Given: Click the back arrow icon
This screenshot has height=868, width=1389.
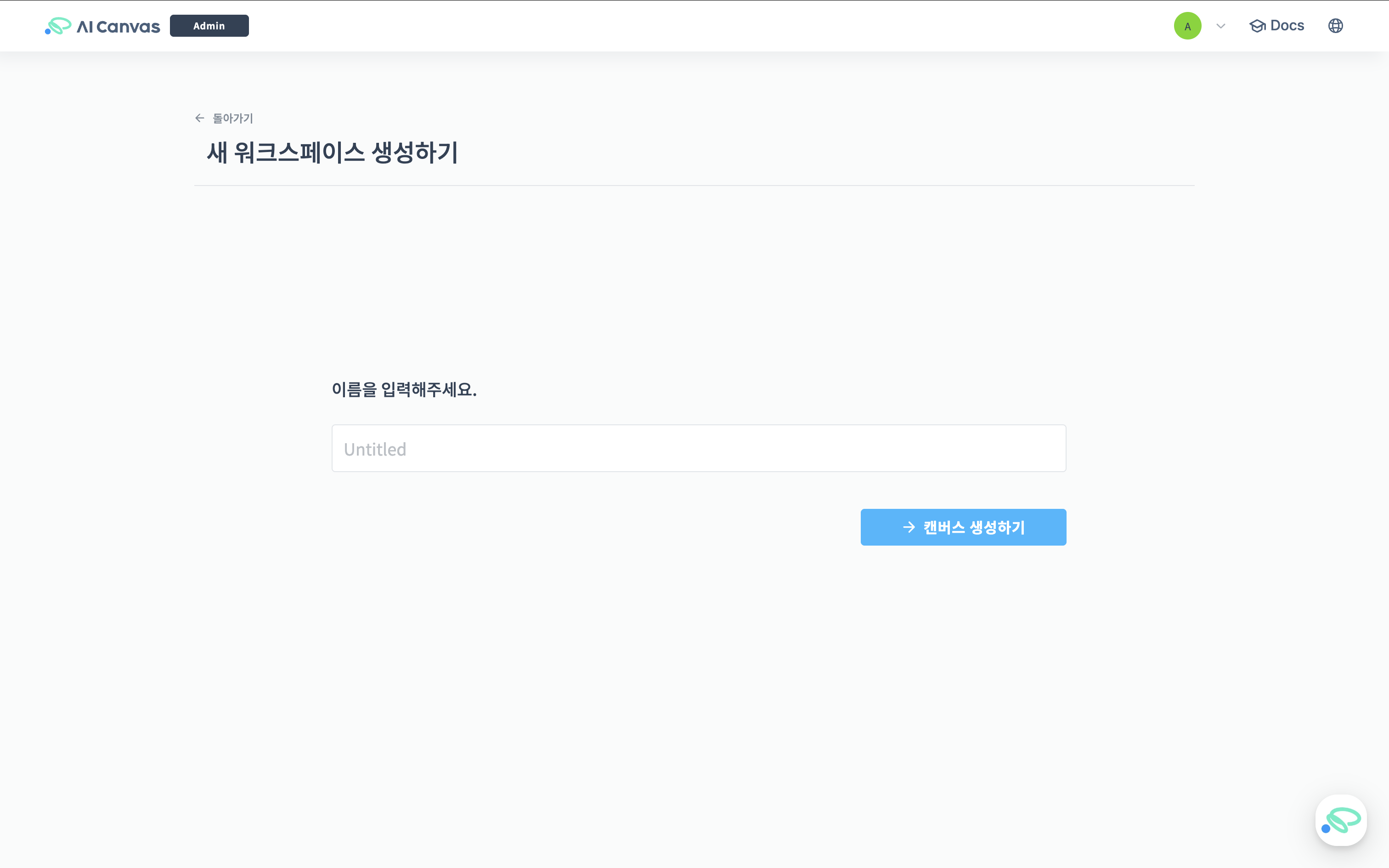Looking at the screenshot, I should [200, 118].
